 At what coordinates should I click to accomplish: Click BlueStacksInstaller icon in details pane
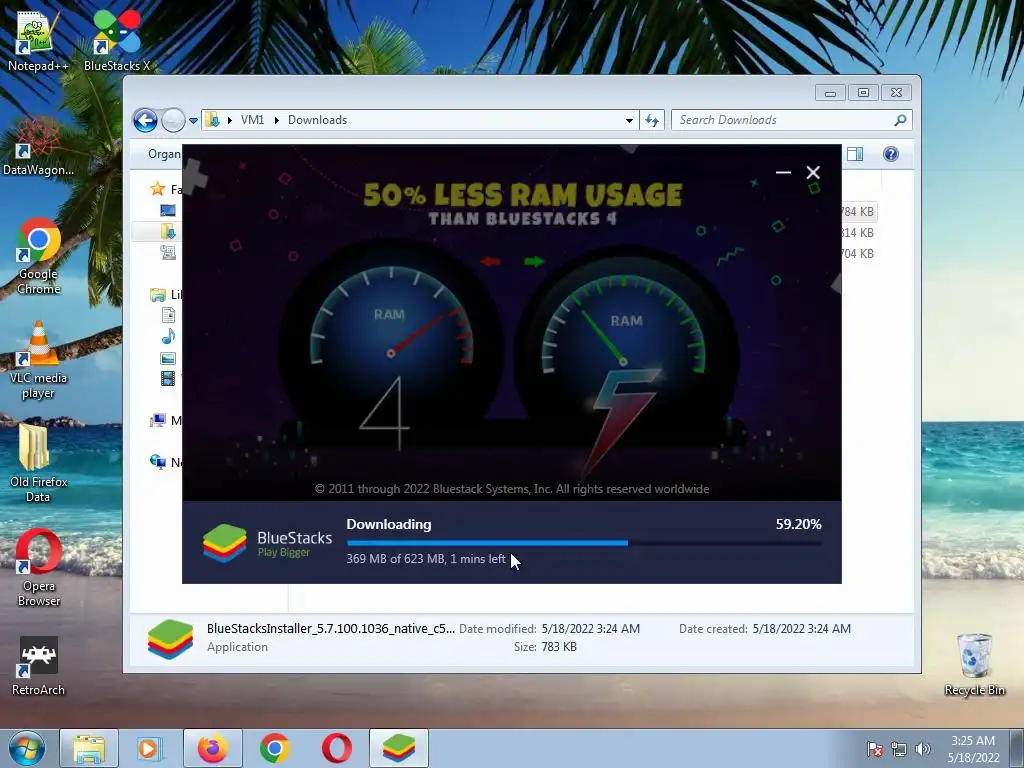tap(170, 639)
